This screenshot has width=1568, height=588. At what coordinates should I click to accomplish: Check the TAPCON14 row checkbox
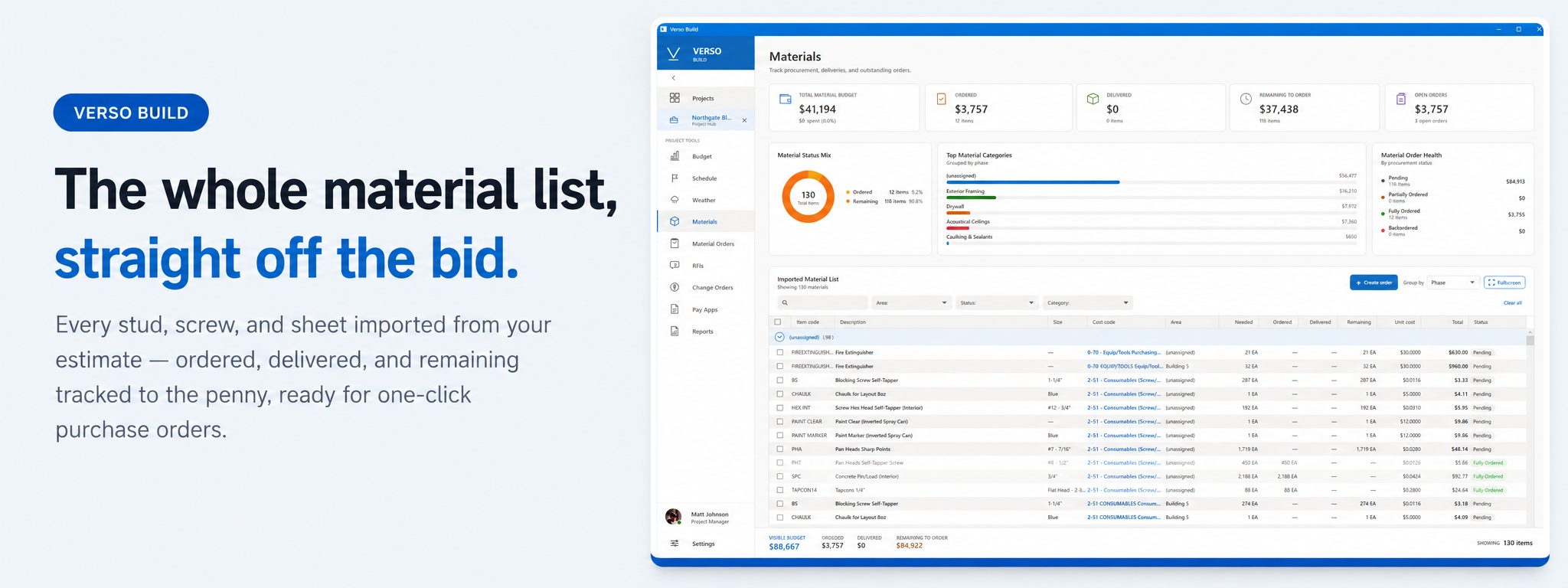[x=780, y=490]
